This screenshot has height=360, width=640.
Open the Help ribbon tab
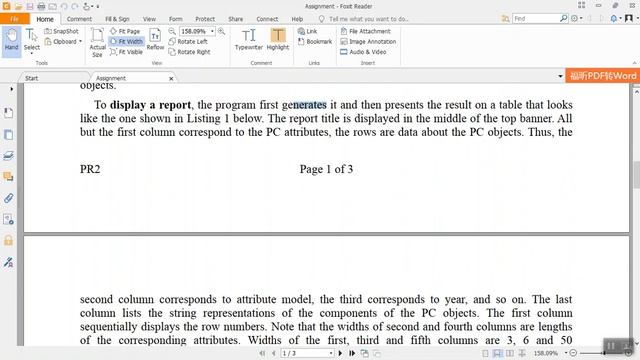pyautogui.click(x=297, y=19)
